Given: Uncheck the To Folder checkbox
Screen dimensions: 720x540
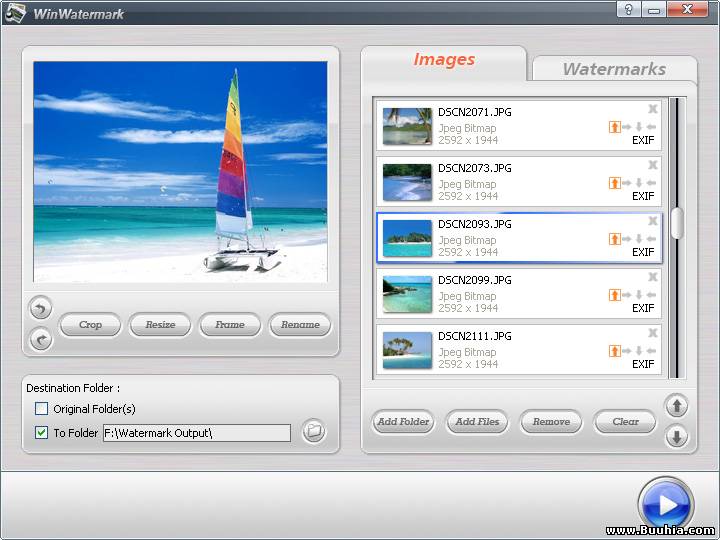Looking at the screenshot, I should 41,433.
